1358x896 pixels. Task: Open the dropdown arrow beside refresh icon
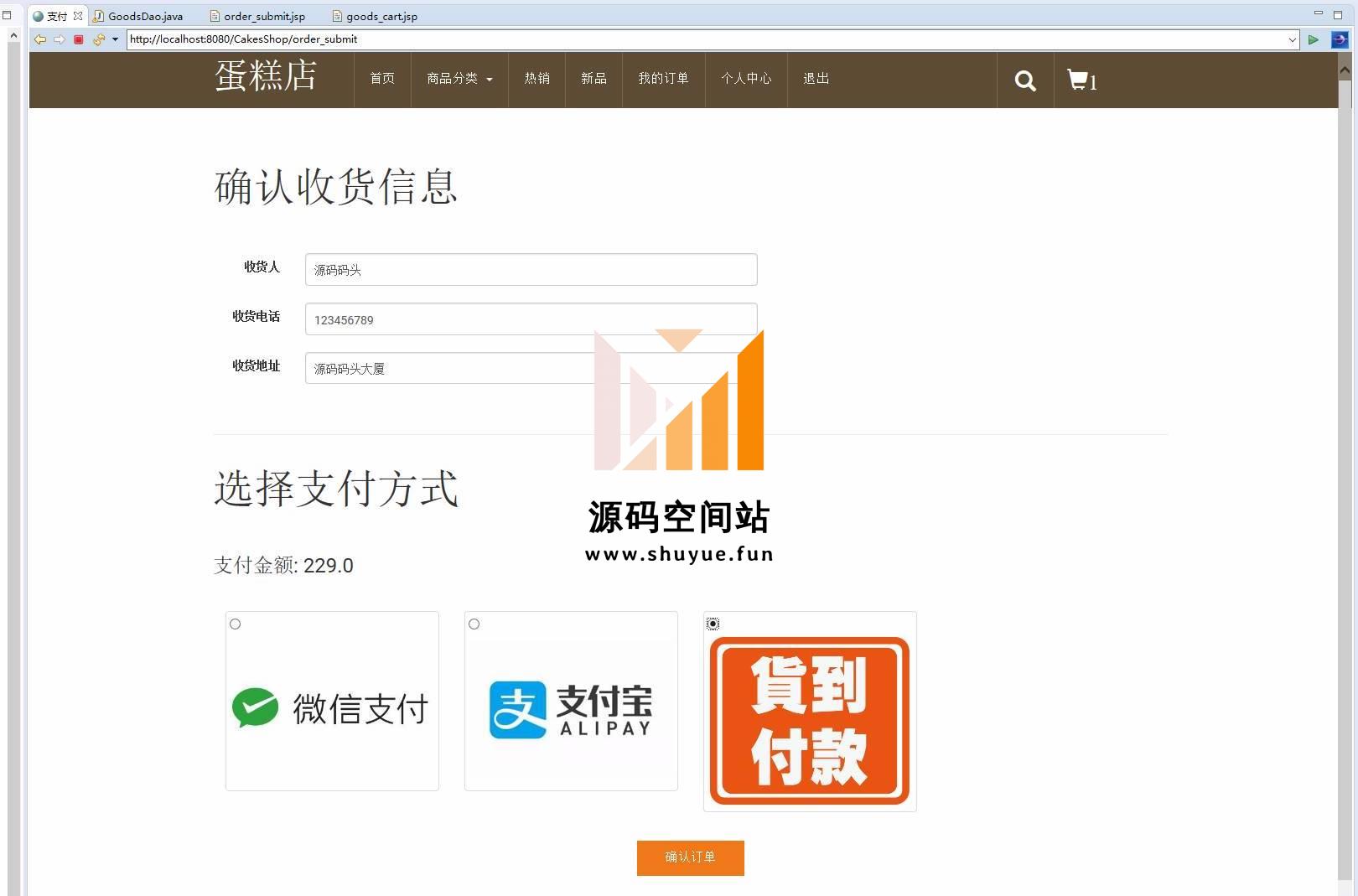click(115, 39)
